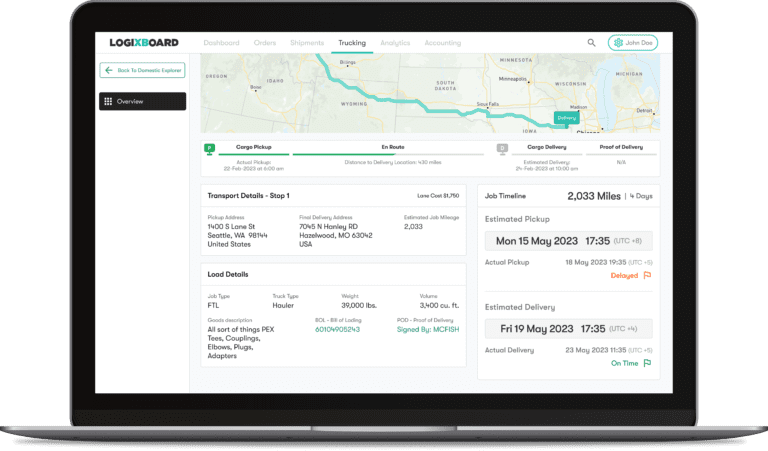Click the green On Time flag icon
The height and width of the screenshot is (451, 768).
pos(647,363)
